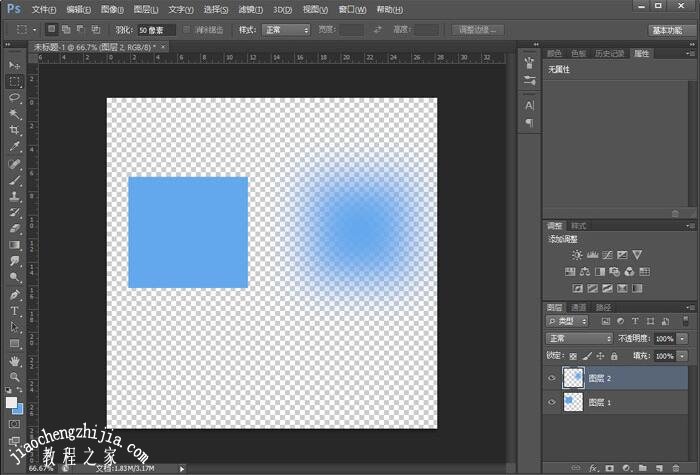Select the Crop tool

coord(15,130)
